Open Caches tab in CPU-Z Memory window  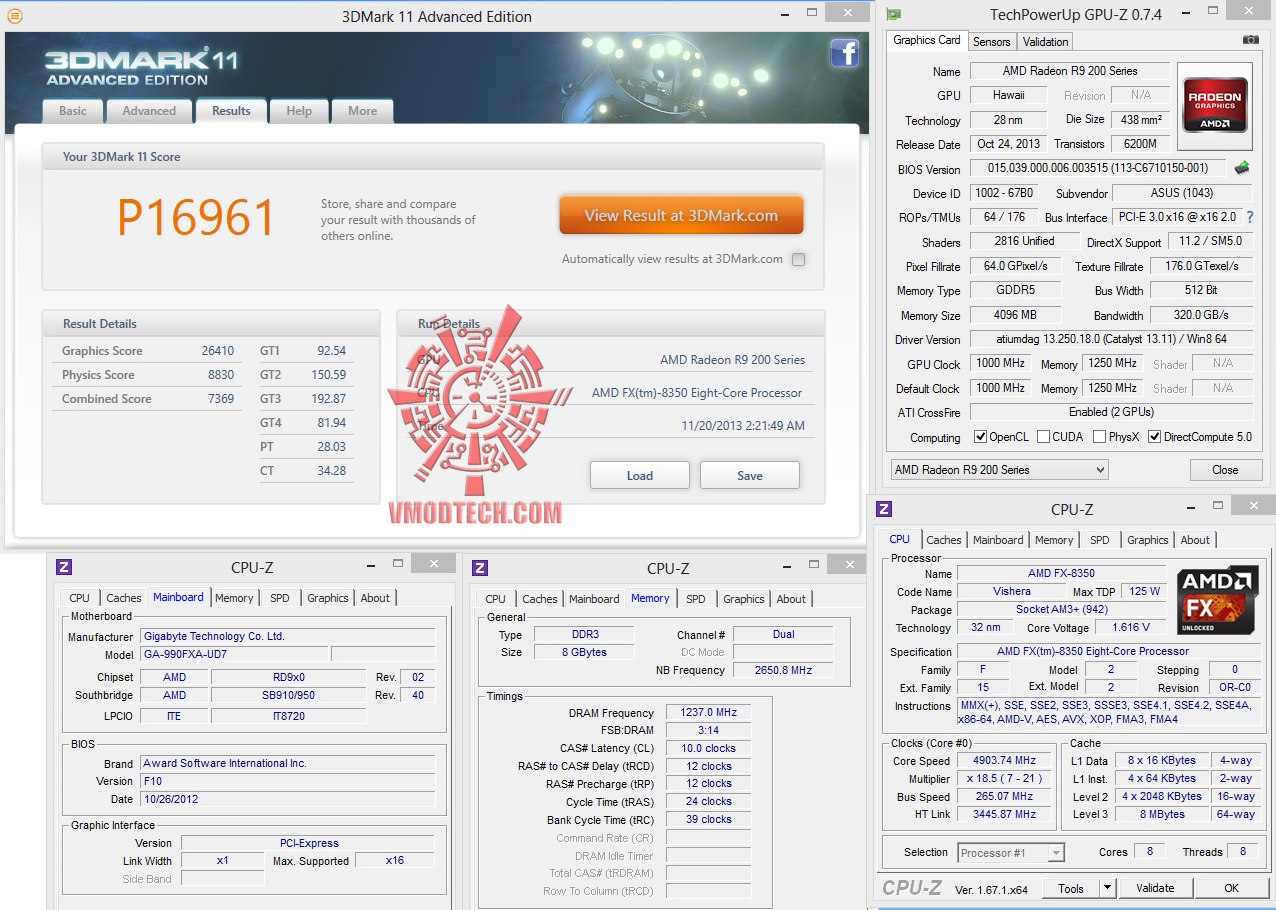[540, 599]
